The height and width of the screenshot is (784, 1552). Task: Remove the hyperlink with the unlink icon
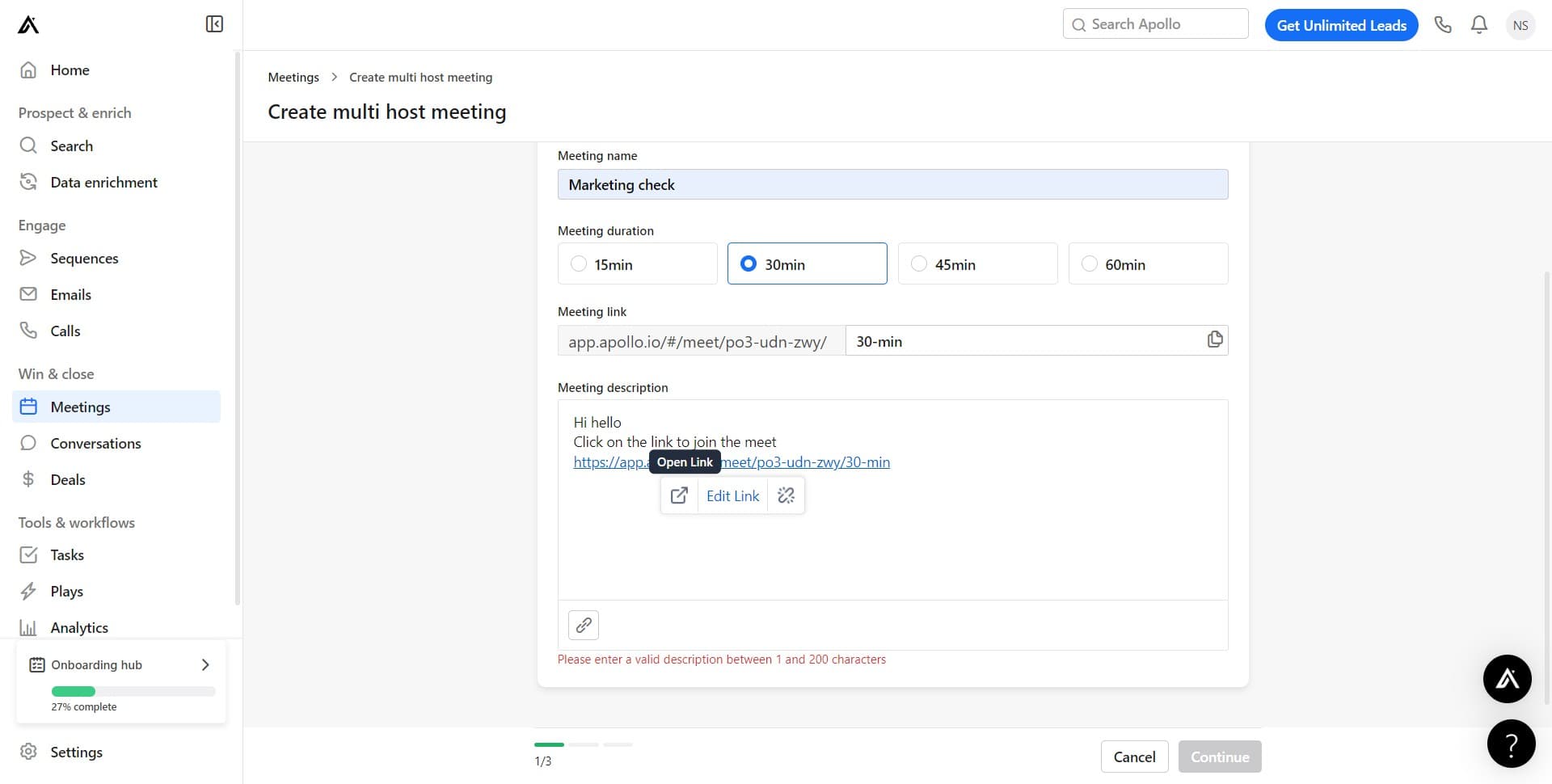click(x=786, y=495)
